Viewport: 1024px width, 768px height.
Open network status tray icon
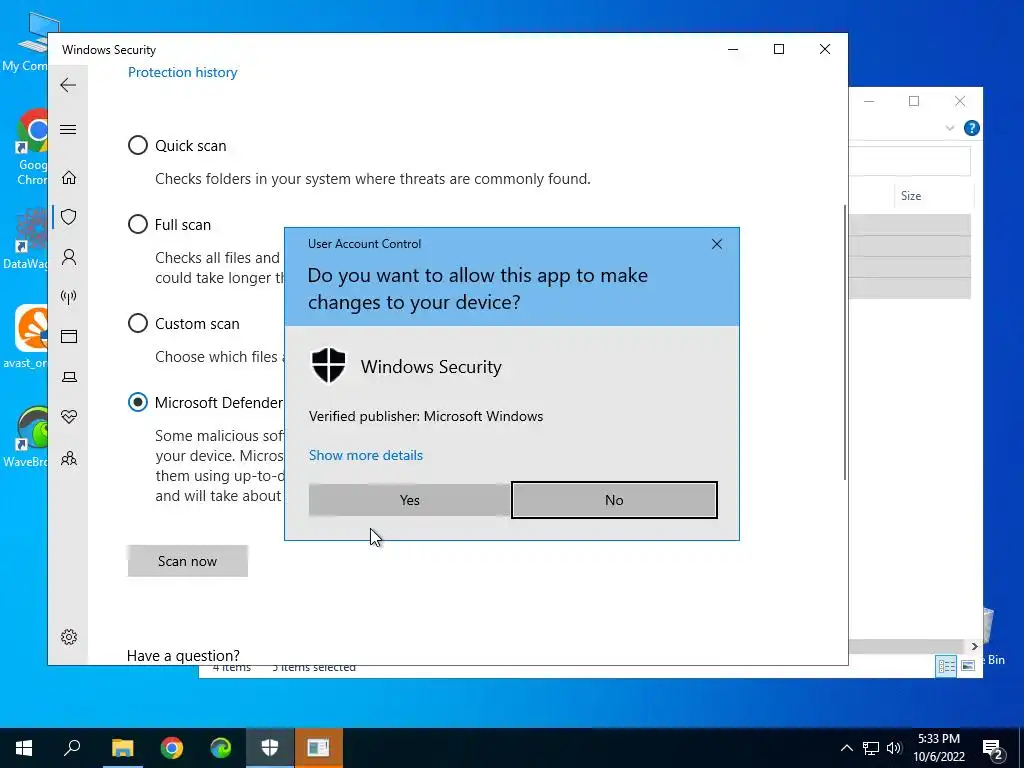coord(871,748)
